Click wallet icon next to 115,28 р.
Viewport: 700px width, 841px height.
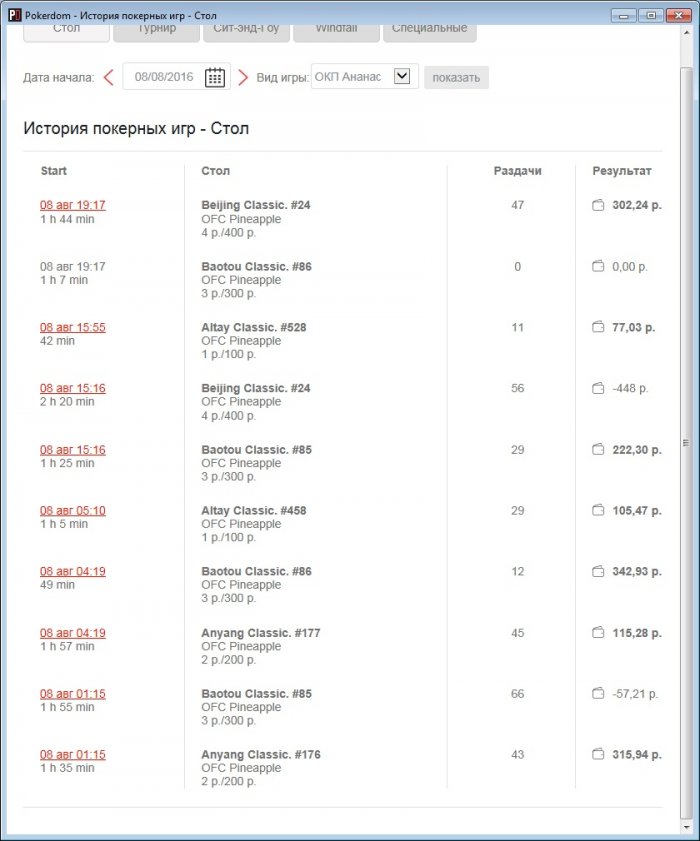pyautogui.click(x=598, y=633)
